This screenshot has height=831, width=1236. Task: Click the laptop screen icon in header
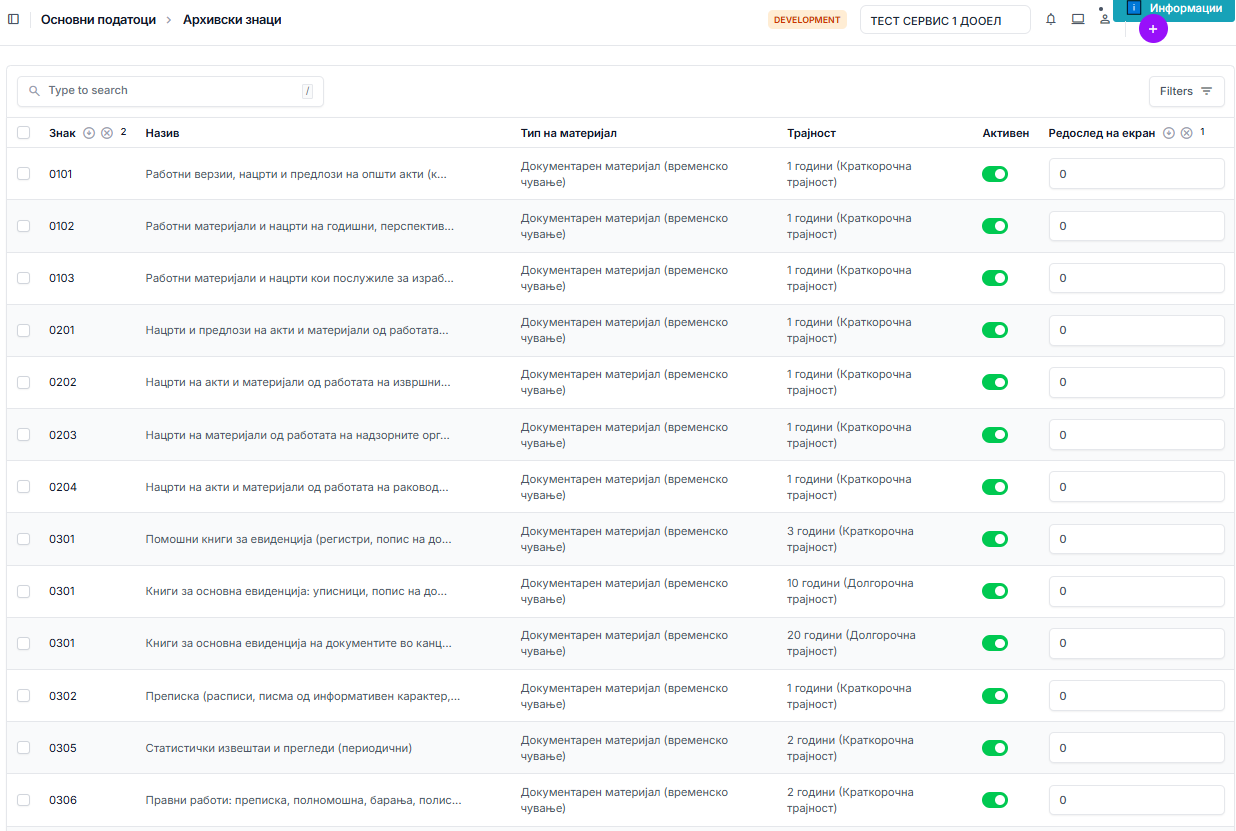pyautogui.click(x=1078, y=19)
